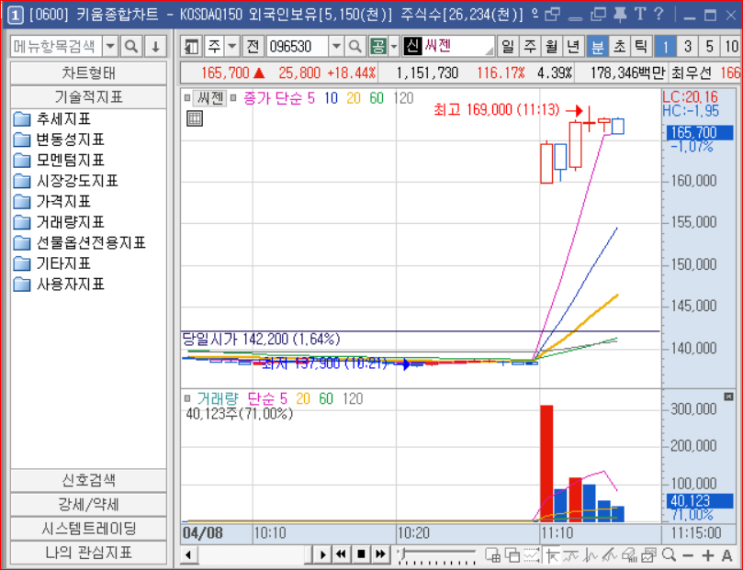Open the 신호검색 section tab
Image resolution: width=743 pixels, height=570 pixels.
pyautogui.click(x=88, y=480)
